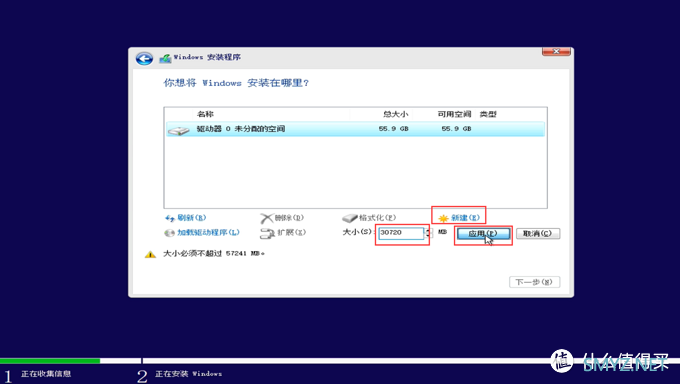Click the 刷新(R) refresh link
This screenshot has width=680, height=384.
[192, 218]
